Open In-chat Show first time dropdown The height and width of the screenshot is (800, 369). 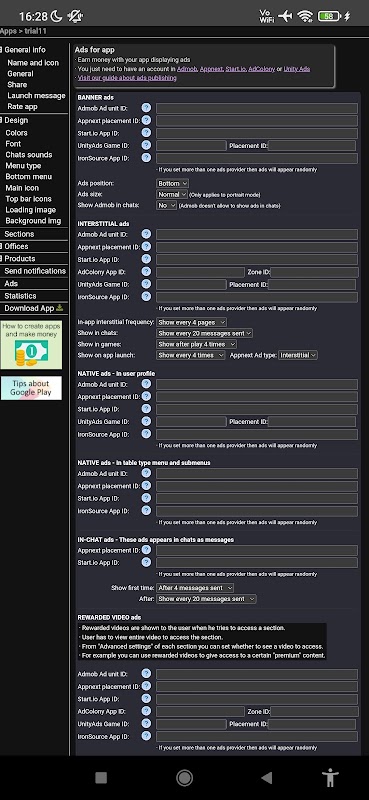coord(195,588)
